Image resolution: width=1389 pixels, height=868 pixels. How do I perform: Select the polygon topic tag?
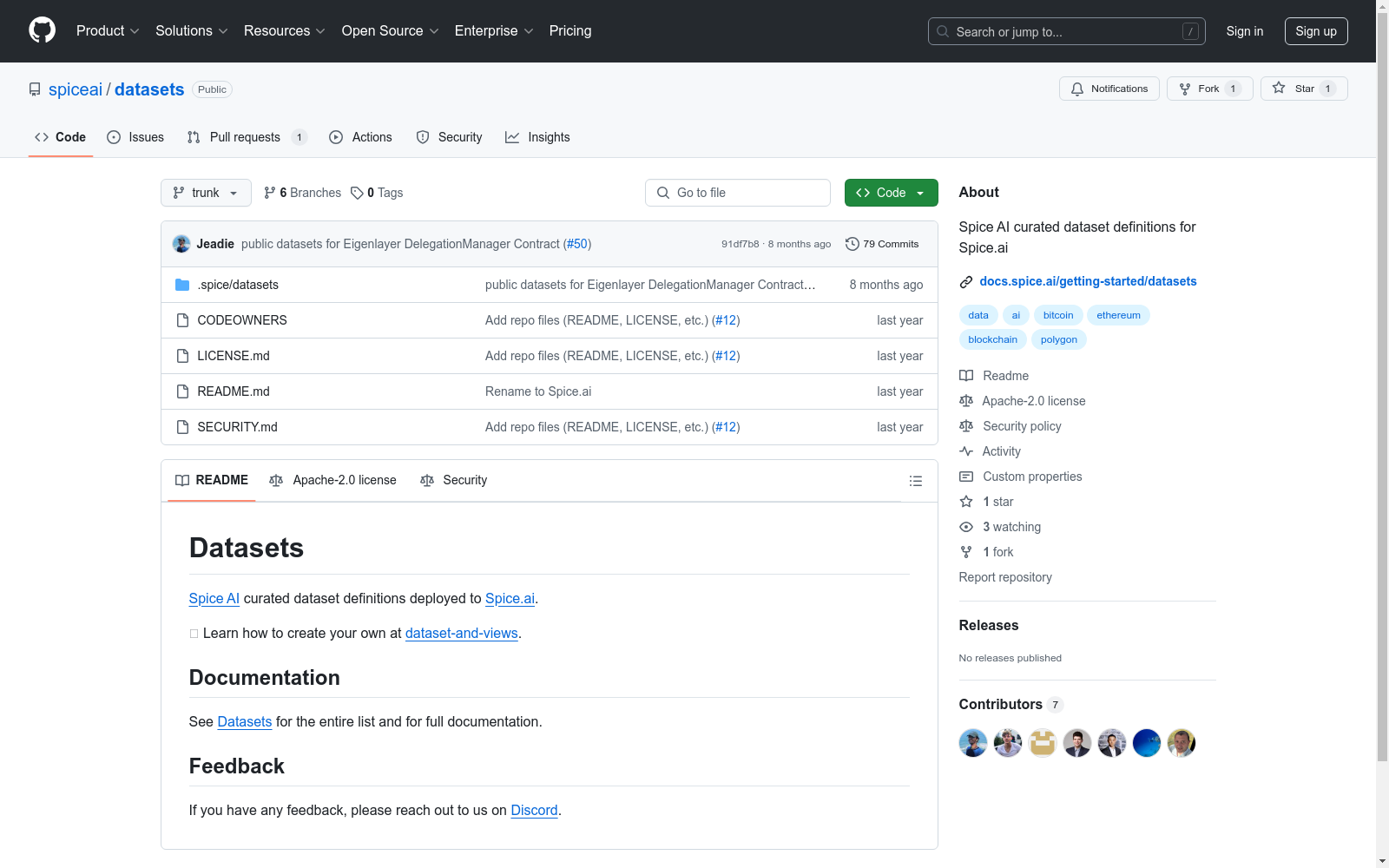(x=1059, y=339)
